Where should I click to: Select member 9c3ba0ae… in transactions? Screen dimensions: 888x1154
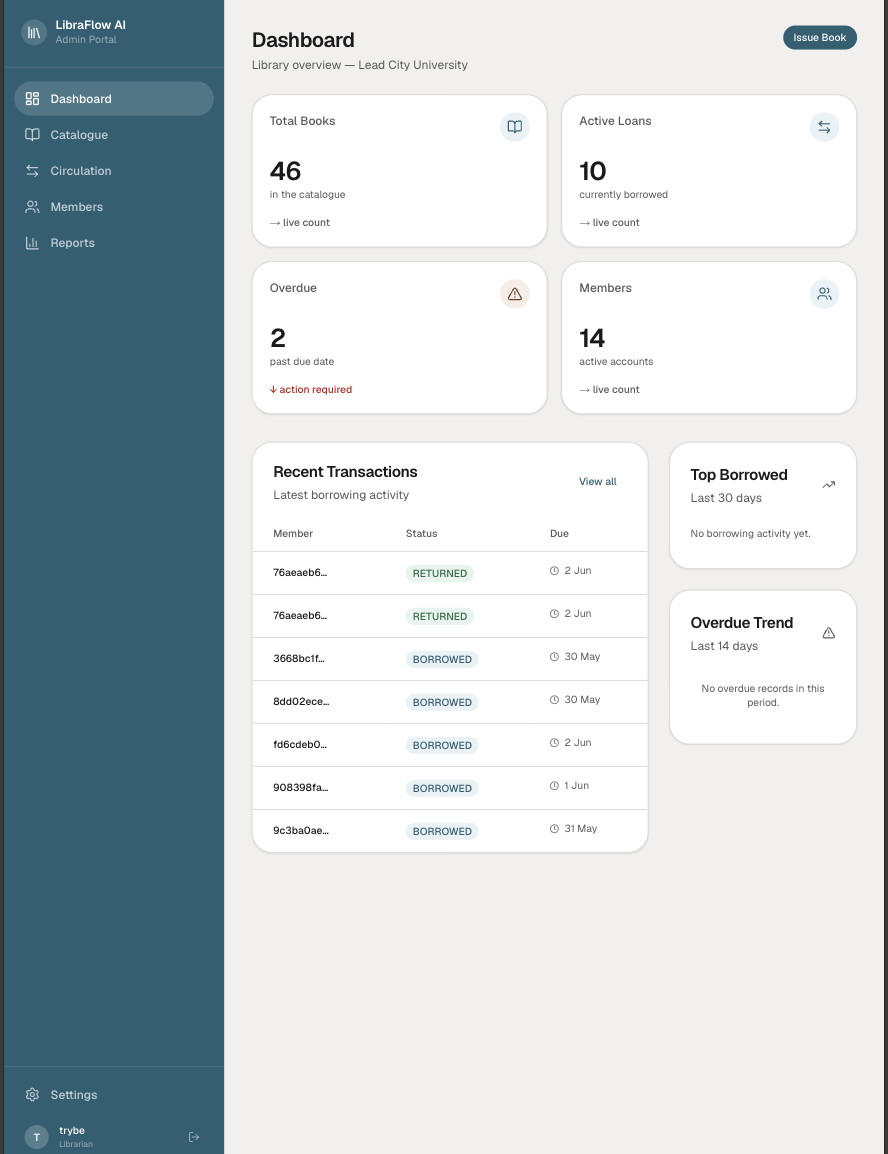[301, 831]
